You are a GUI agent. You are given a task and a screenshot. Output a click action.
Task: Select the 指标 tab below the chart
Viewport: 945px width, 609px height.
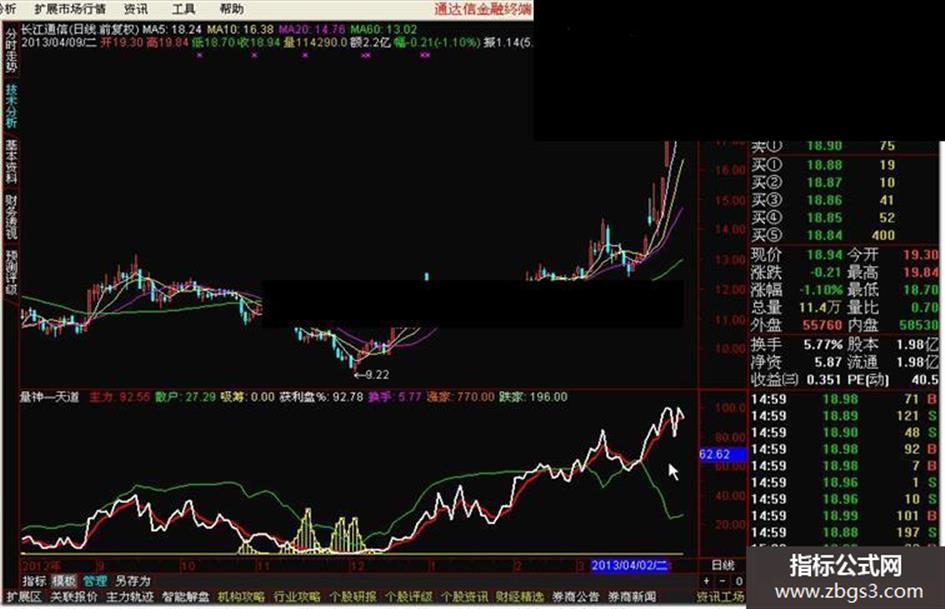34,581
